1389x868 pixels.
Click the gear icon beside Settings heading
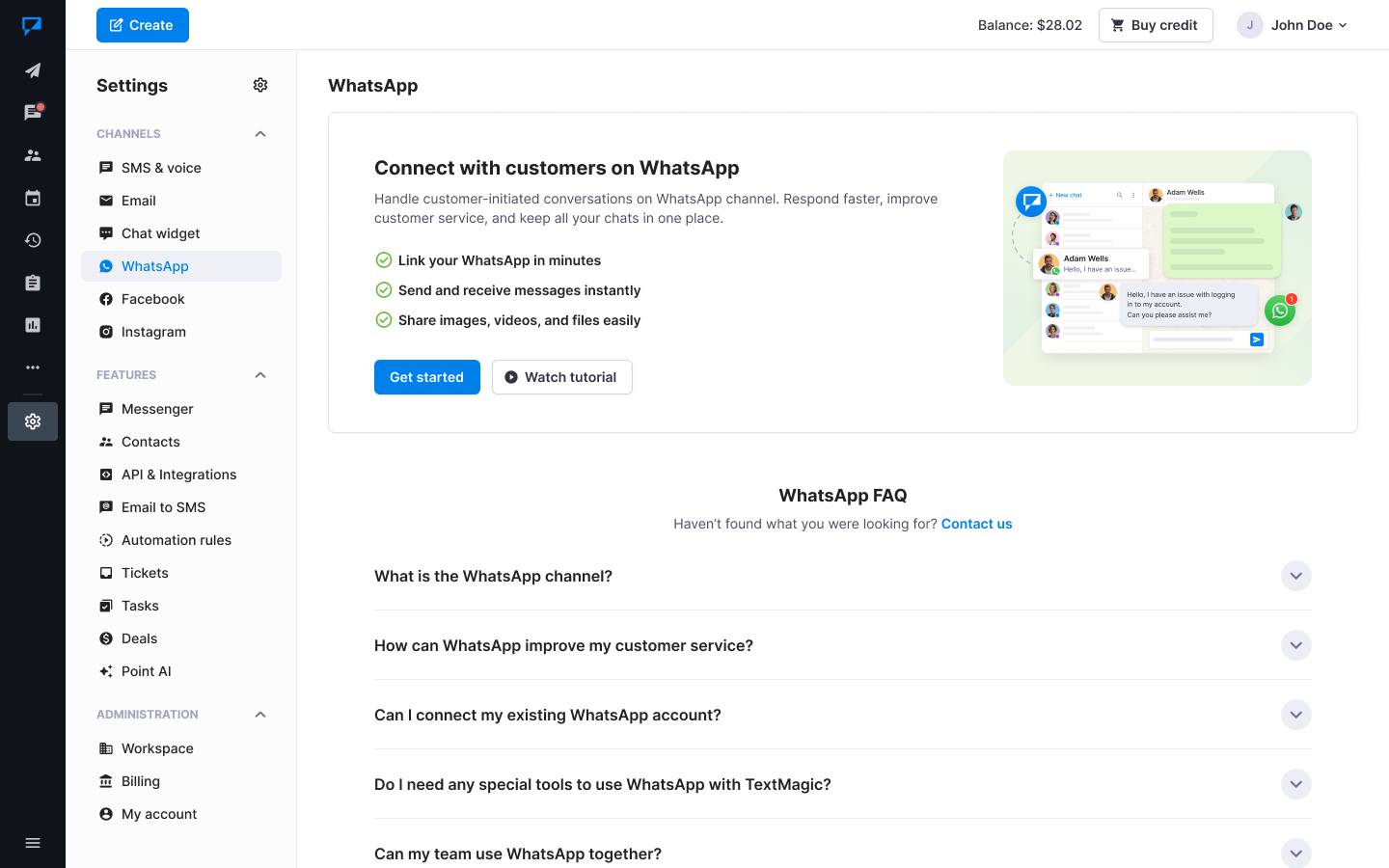[x=260, y=85]
